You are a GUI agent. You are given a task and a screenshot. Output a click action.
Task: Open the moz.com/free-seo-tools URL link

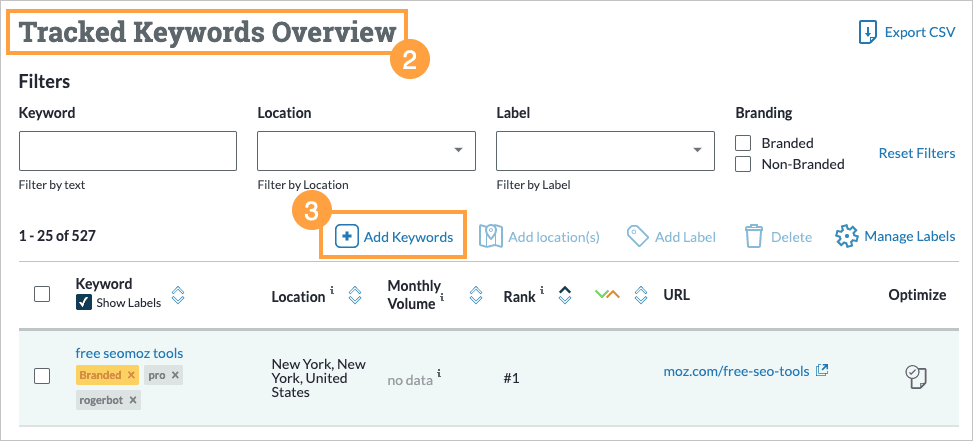[x=735, y=371]
